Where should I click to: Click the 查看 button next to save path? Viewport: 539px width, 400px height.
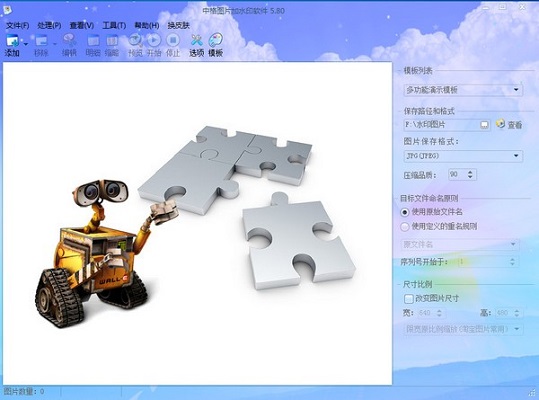pos(509,124)
